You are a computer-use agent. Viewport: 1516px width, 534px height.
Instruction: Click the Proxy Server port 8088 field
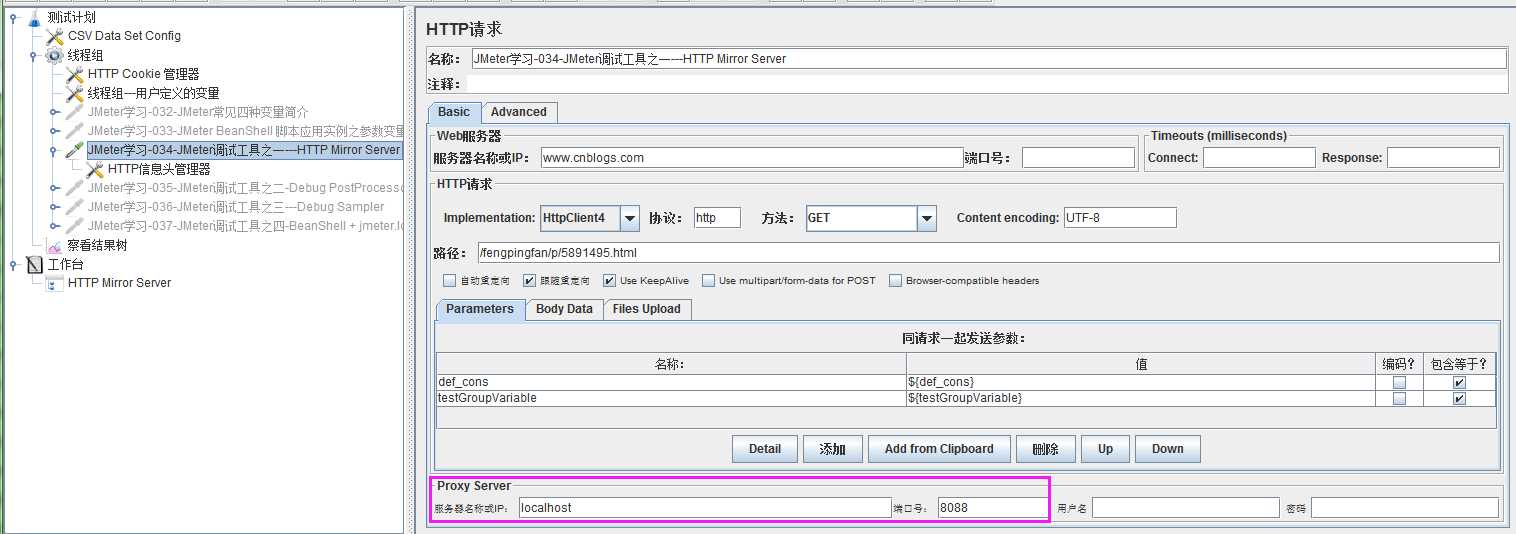992,508
